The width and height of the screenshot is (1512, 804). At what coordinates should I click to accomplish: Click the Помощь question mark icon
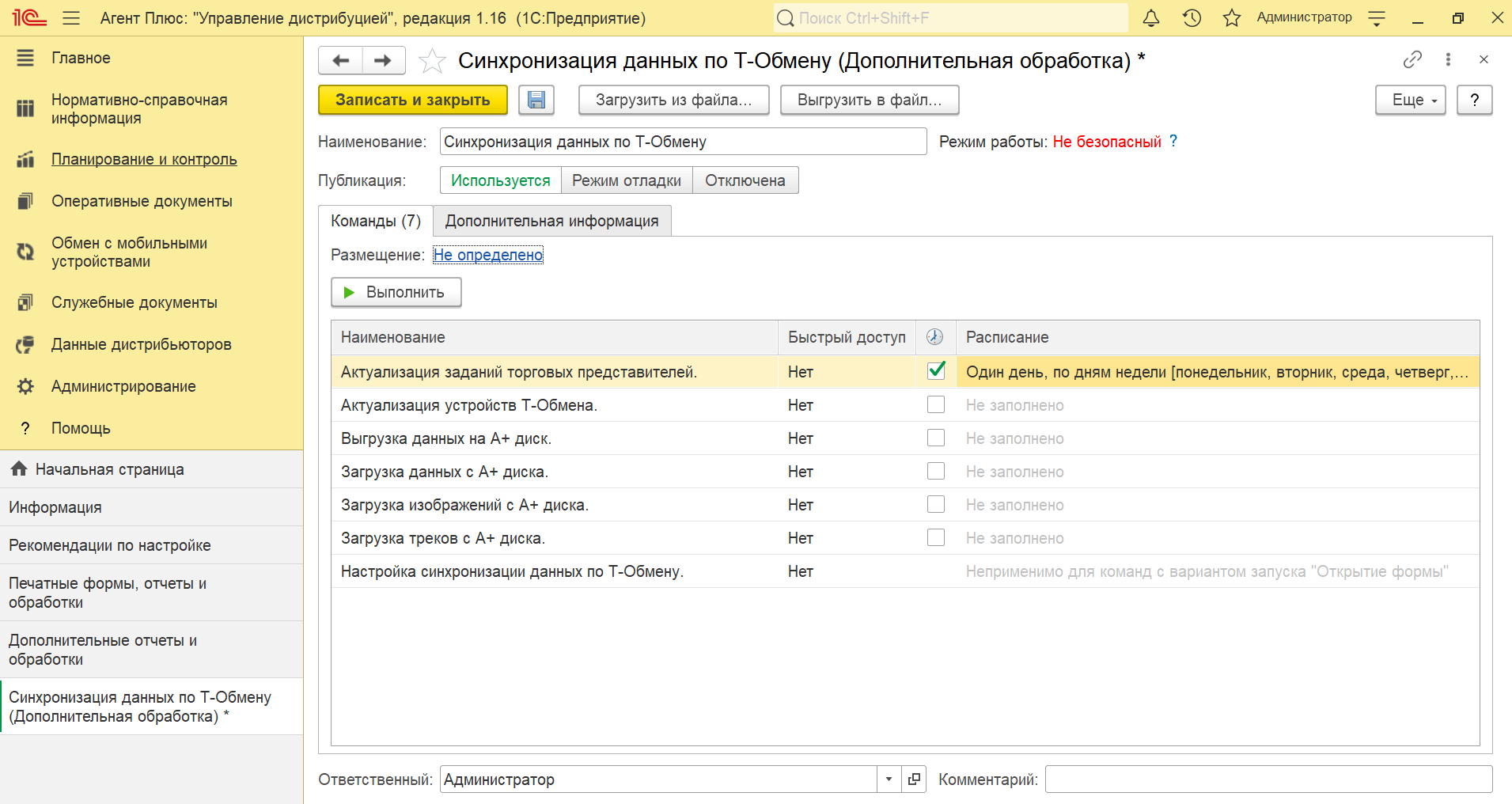(x=25, y=428)
